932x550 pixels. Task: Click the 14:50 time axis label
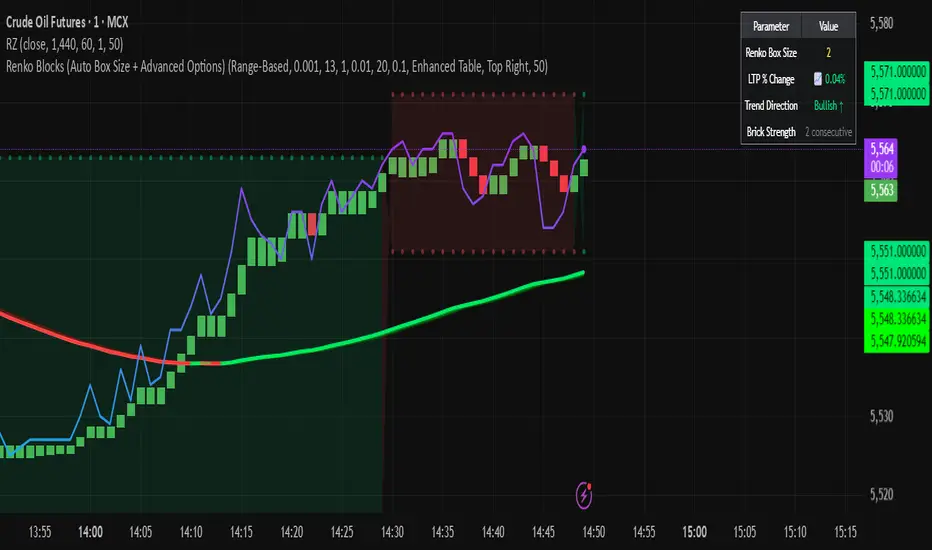click(x=593, y=532)
